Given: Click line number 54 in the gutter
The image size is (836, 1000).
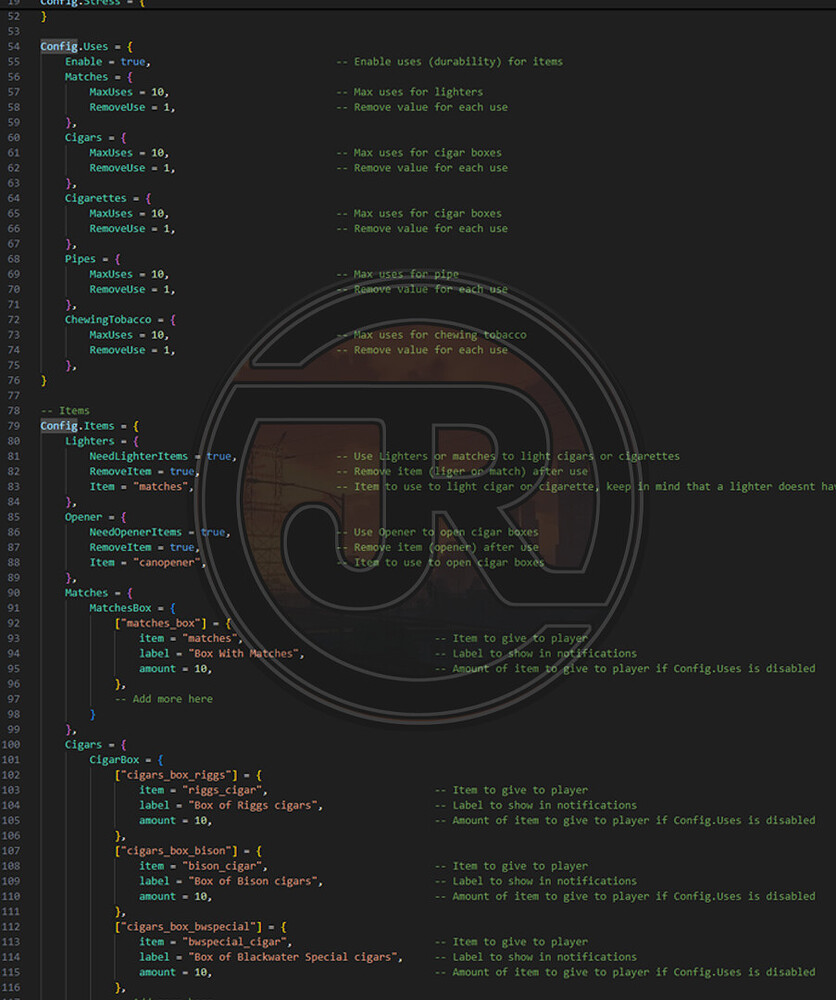Looking at the screenshot, I should tap(13, 47).
